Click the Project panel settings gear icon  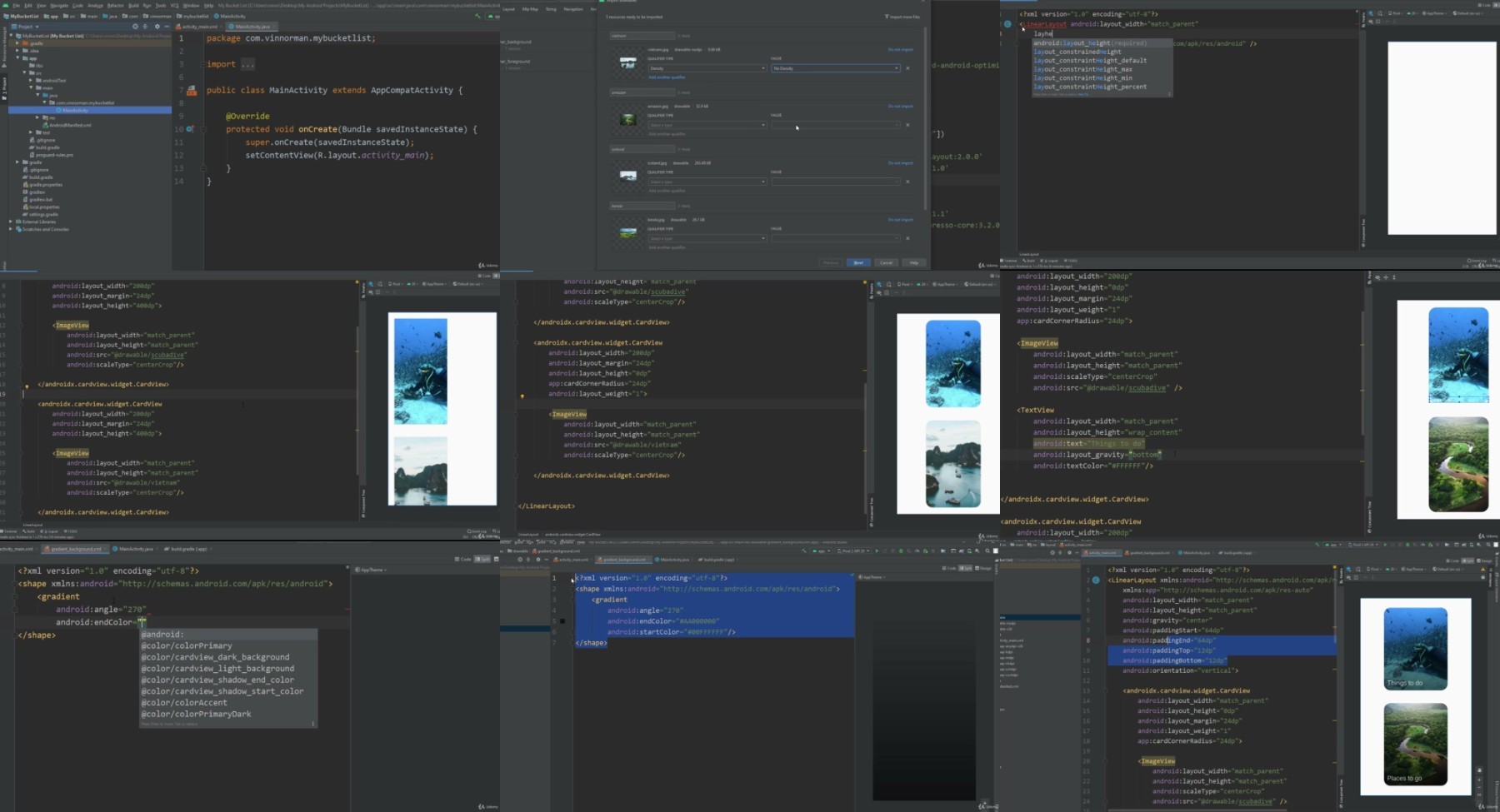tap(157, 27)
